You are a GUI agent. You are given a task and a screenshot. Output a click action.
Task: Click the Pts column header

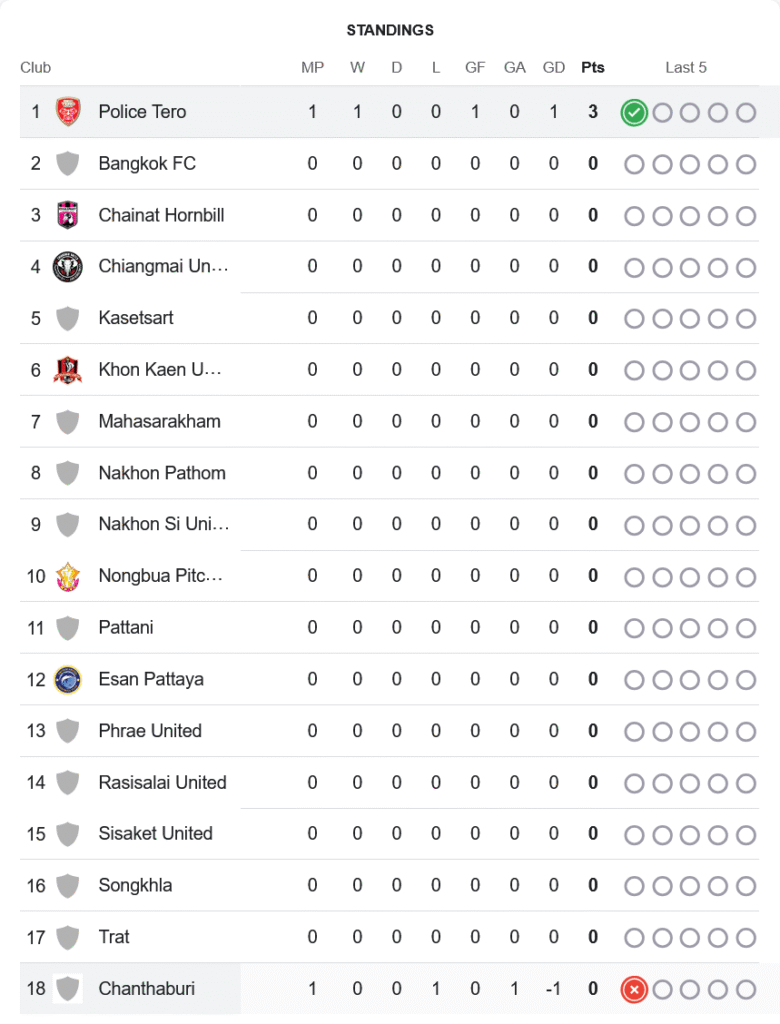coord(593,67)
